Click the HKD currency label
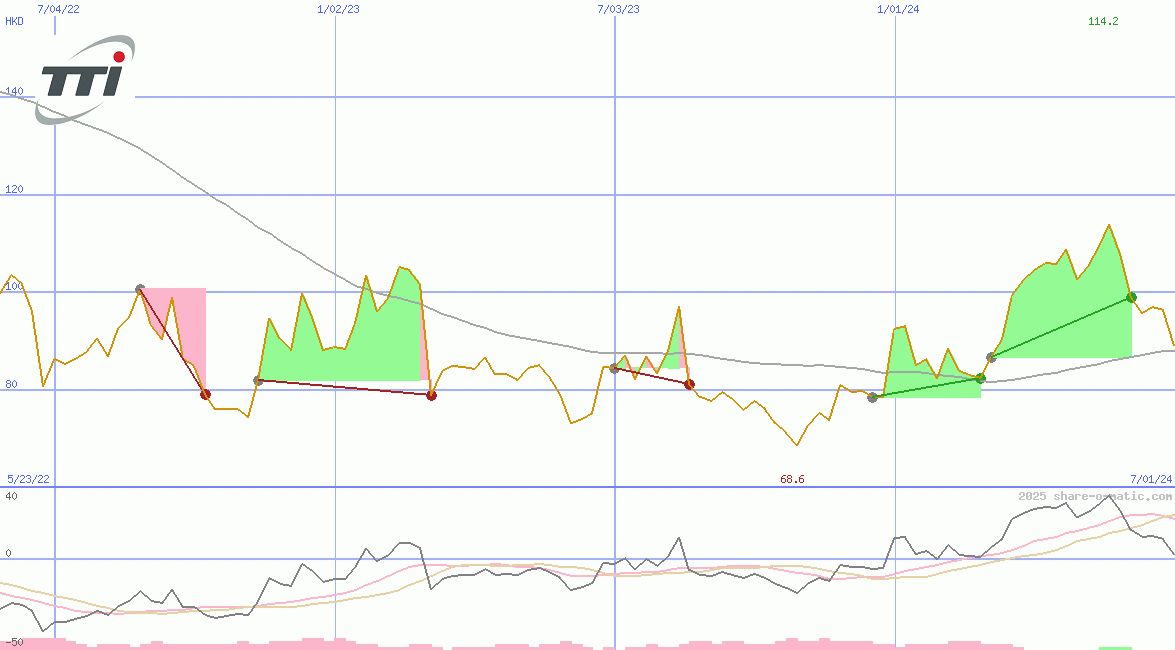 tap(14, 21)
